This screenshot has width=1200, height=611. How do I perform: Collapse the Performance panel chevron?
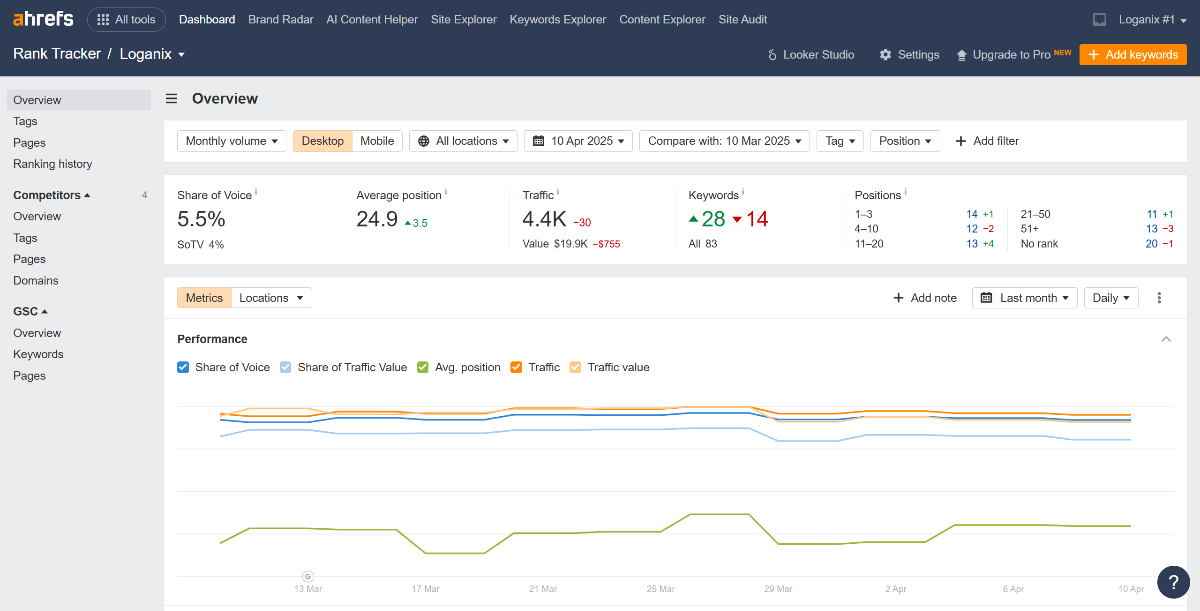(x=1166, y=339)
